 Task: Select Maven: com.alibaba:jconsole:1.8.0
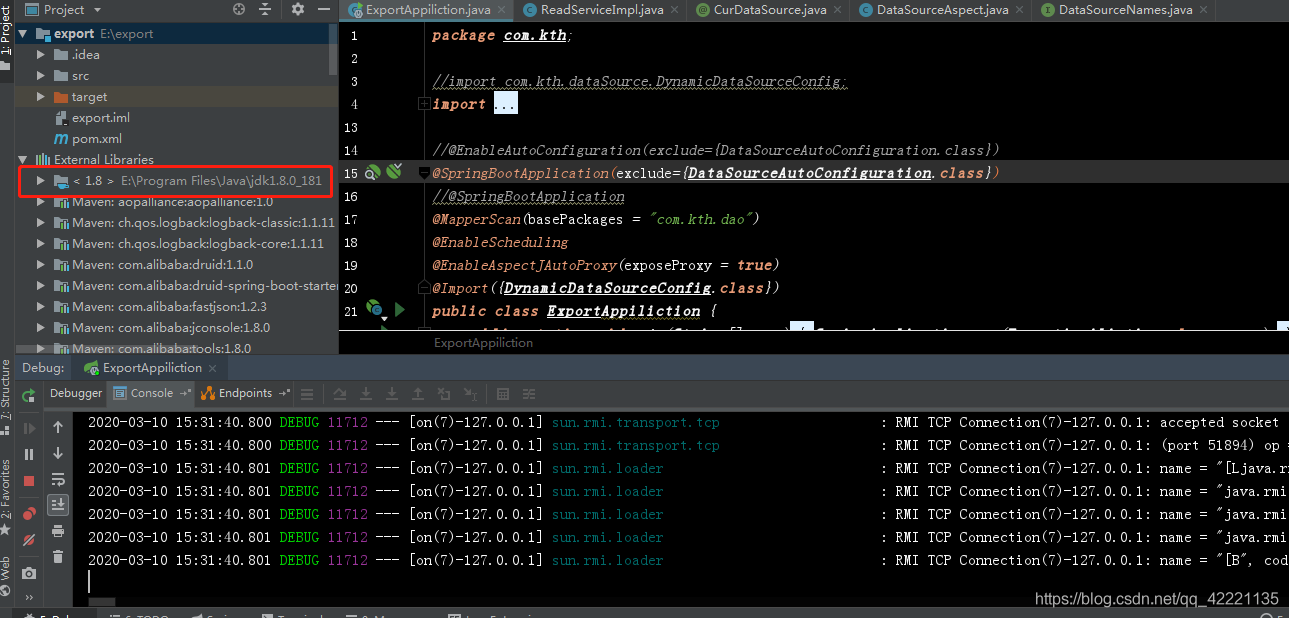click(x=171, y=327)
